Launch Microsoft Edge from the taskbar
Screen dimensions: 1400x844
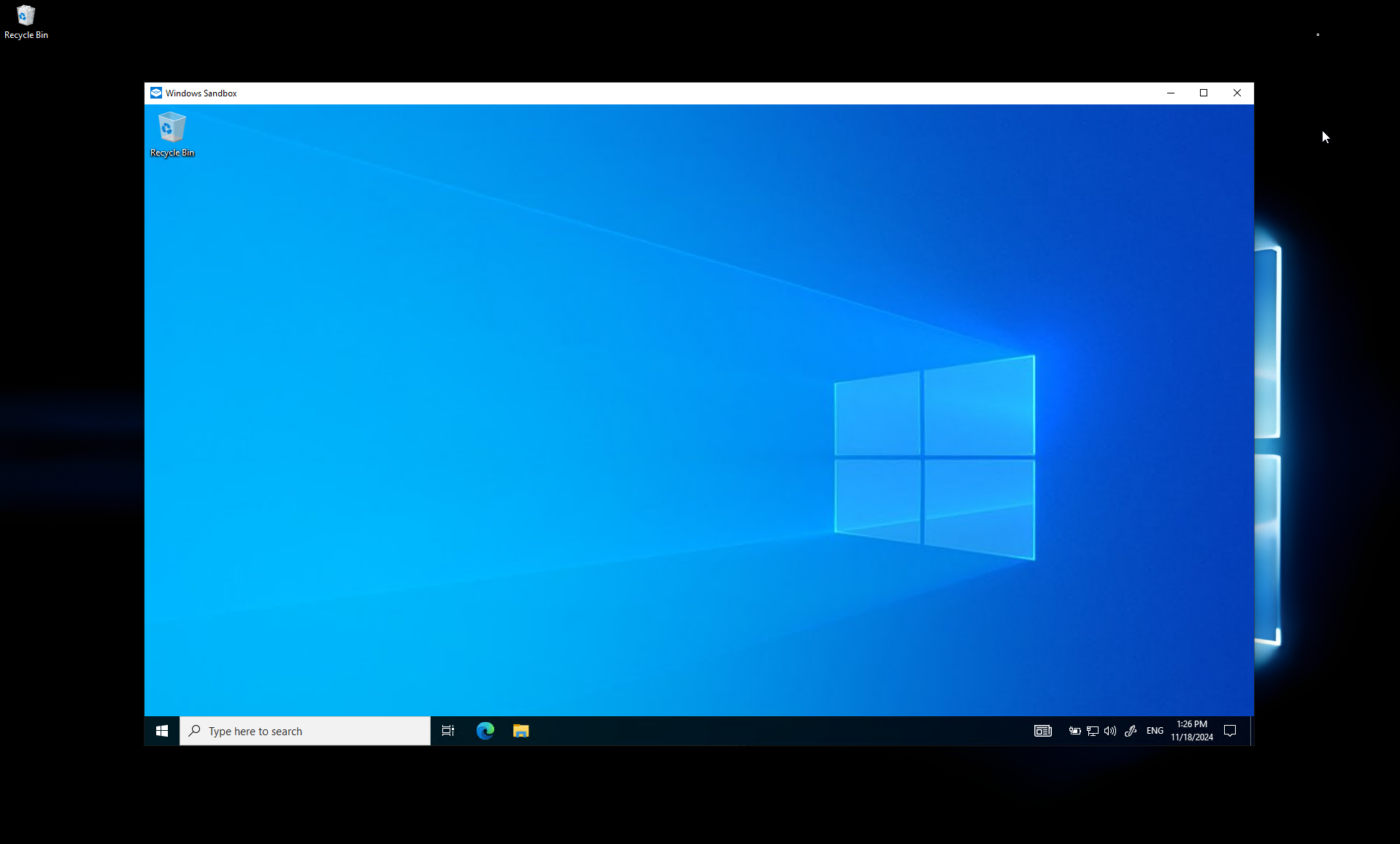point(485,731)
